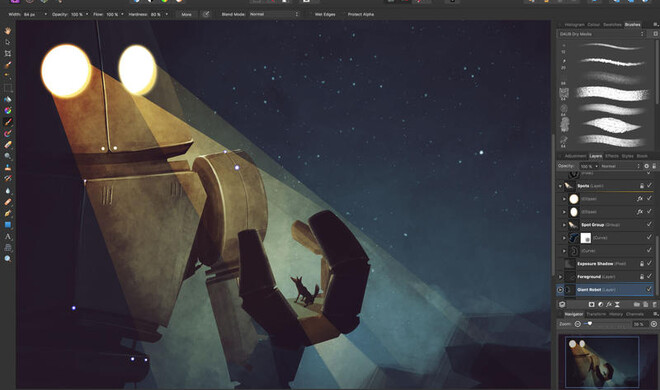This screenshot has height=390, width=660.
Task: Expand the Giant Robot layer
Action: point(560,289)
